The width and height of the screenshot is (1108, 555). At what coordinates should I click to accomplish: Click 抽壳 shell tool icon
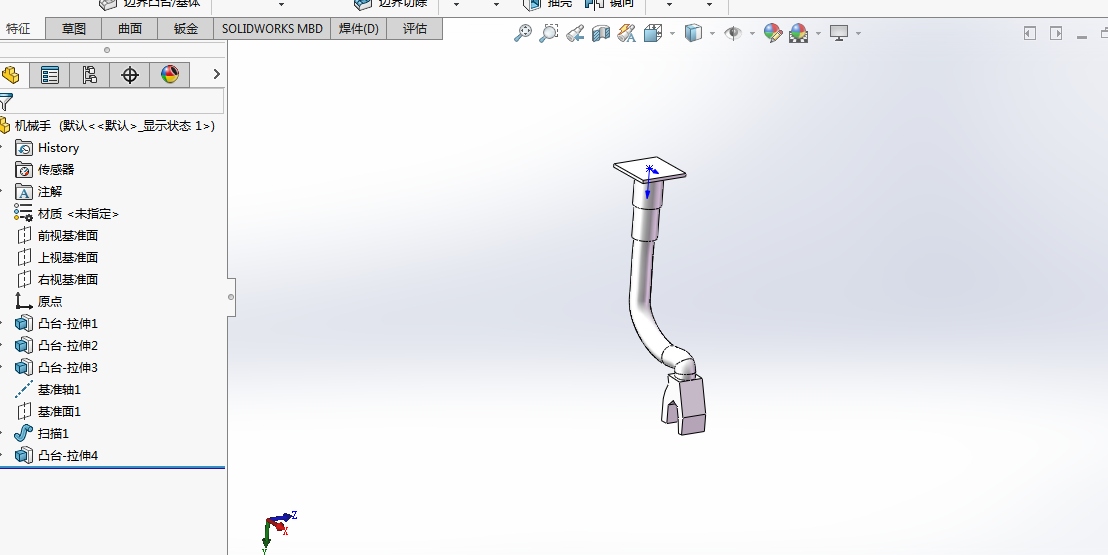[x=532, y=4]
